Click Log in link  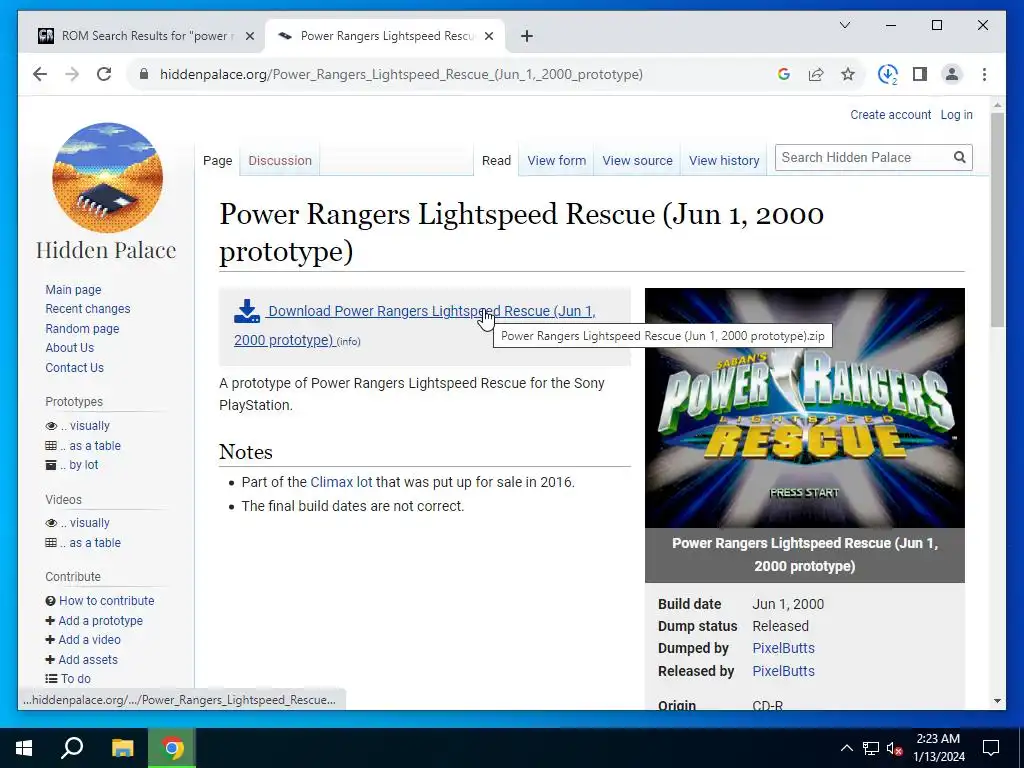pos(956,115)
